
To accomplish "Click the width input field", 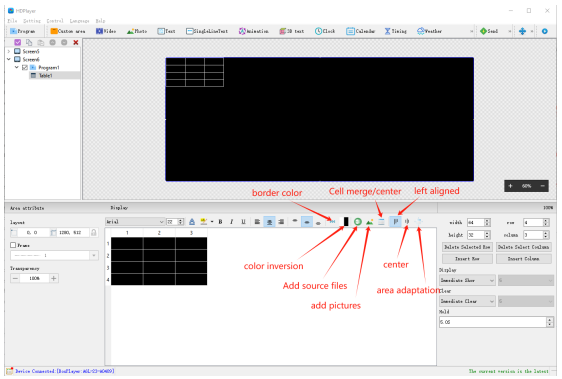I will pos(475,223).
